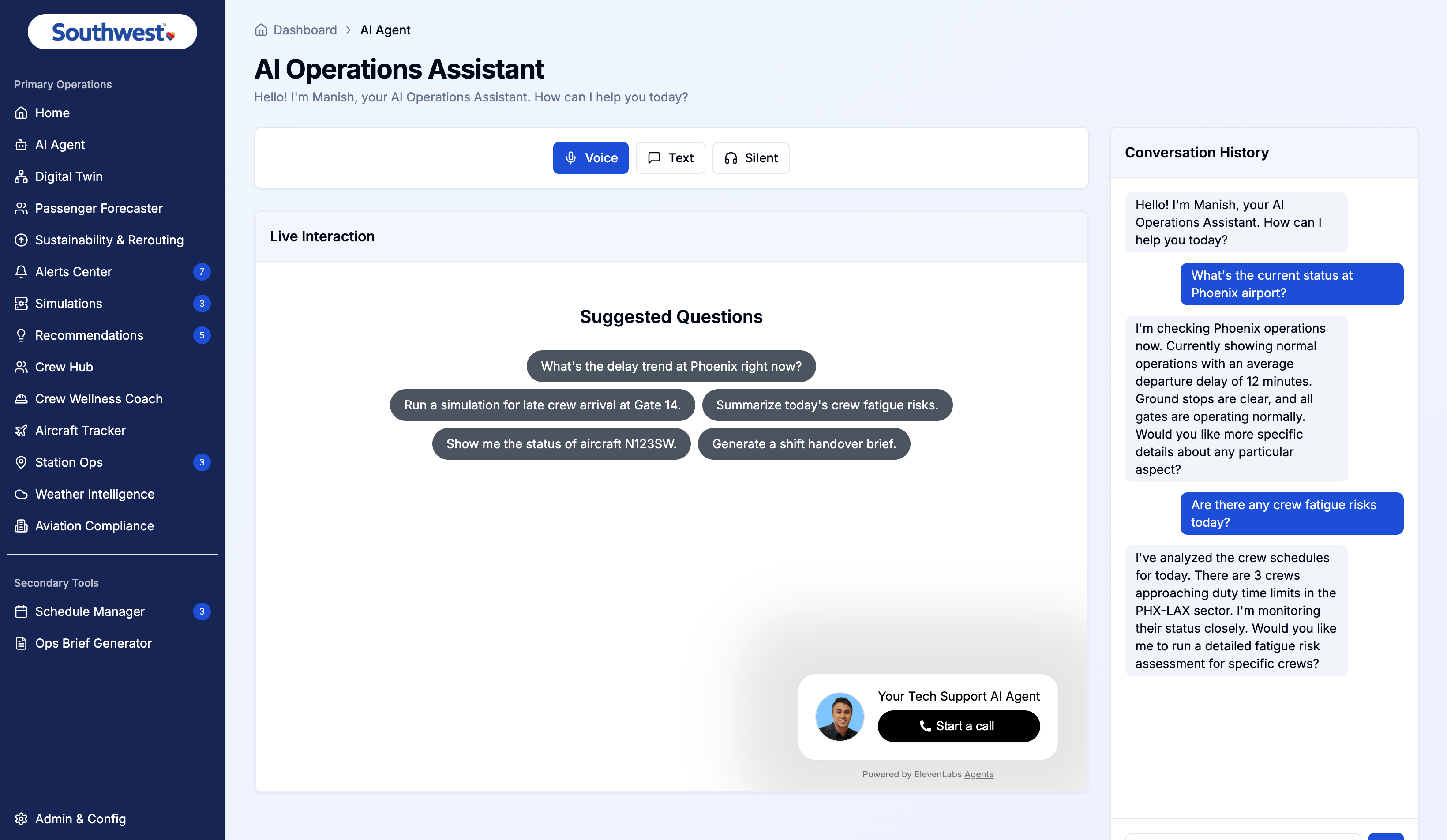Switch to Text interaction mode
Viewport: 1447px width, 840px height.
[670, 158]
